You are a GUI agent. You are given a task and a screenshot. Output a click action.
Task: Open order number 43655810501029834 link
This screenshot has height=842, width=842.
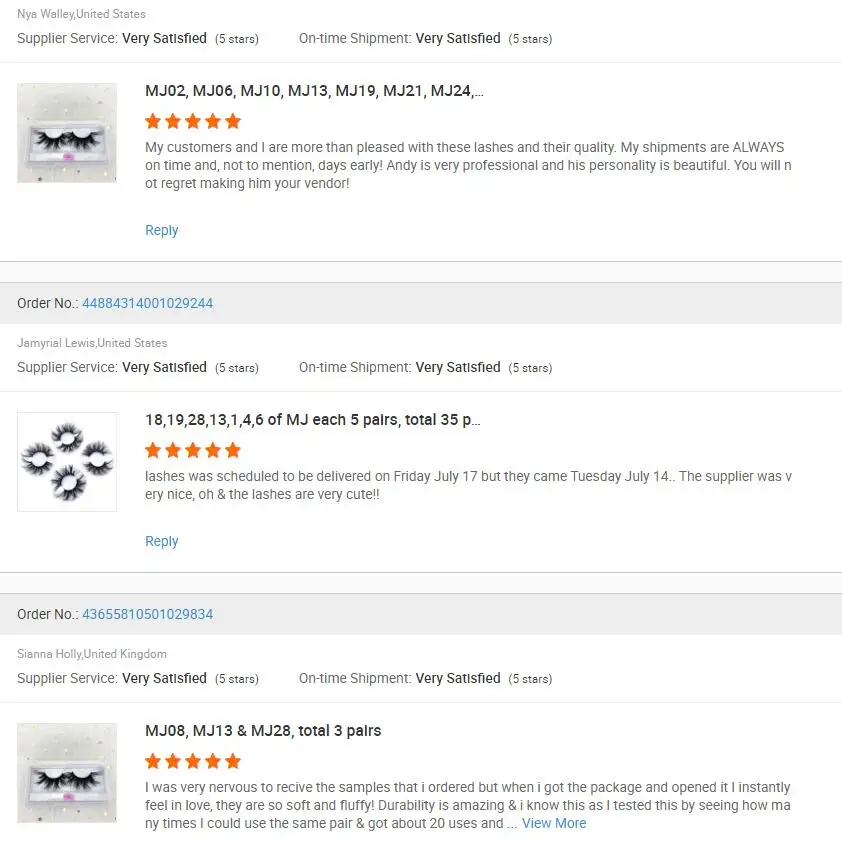coord(147,614)
